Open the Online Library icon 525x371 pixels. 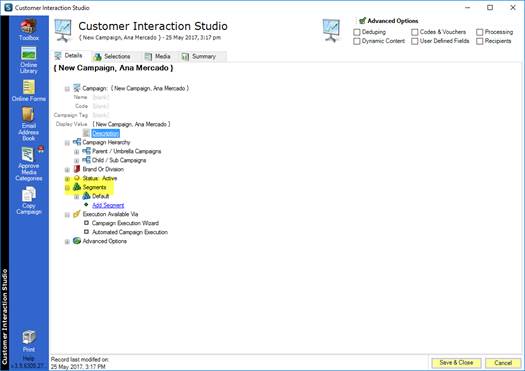[28, 53]
